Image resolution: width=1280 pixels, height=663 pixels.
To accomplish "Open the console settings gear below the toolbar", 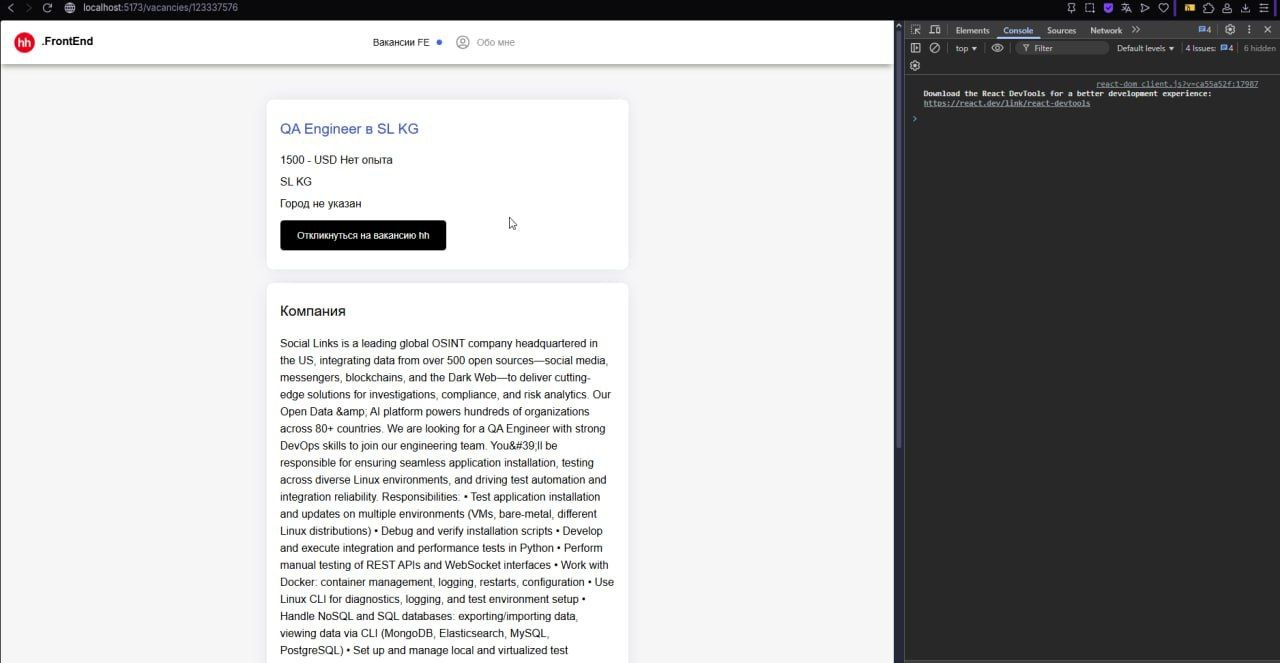I will pyautogui.click(x=915, y=66).
